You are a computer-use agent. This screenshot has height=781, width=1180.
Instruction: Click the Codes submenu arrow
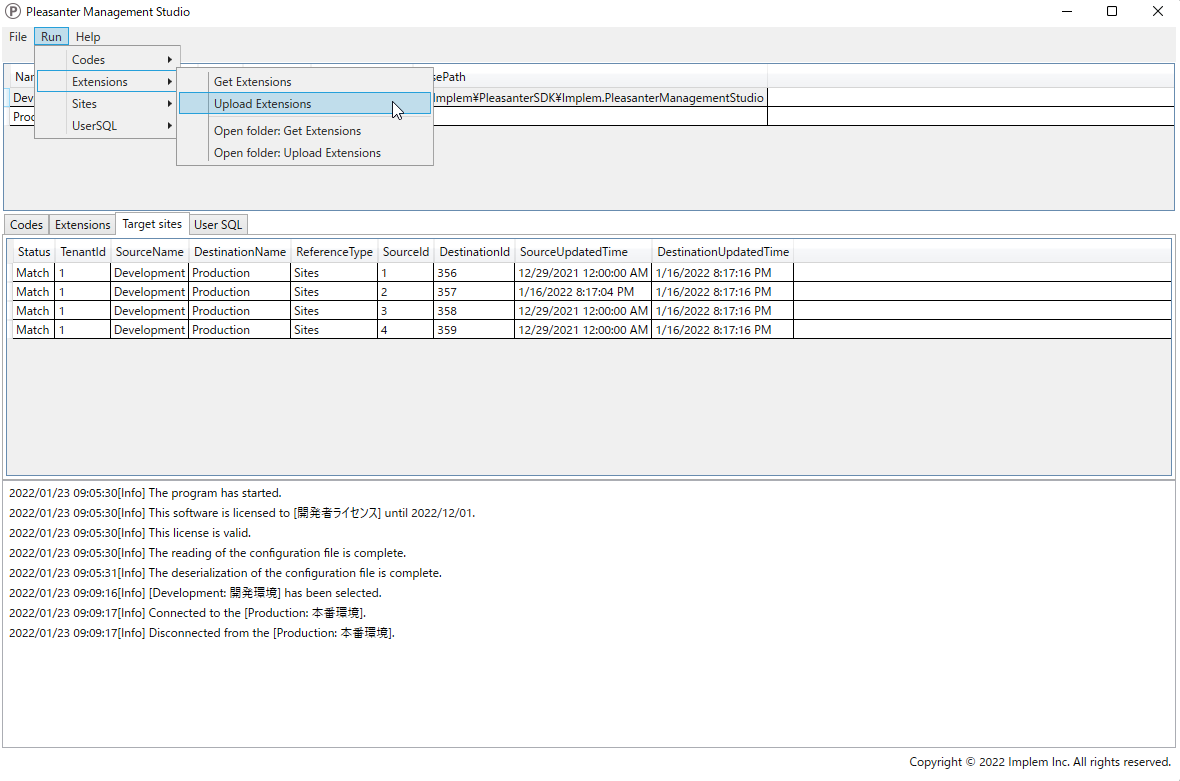169,59
